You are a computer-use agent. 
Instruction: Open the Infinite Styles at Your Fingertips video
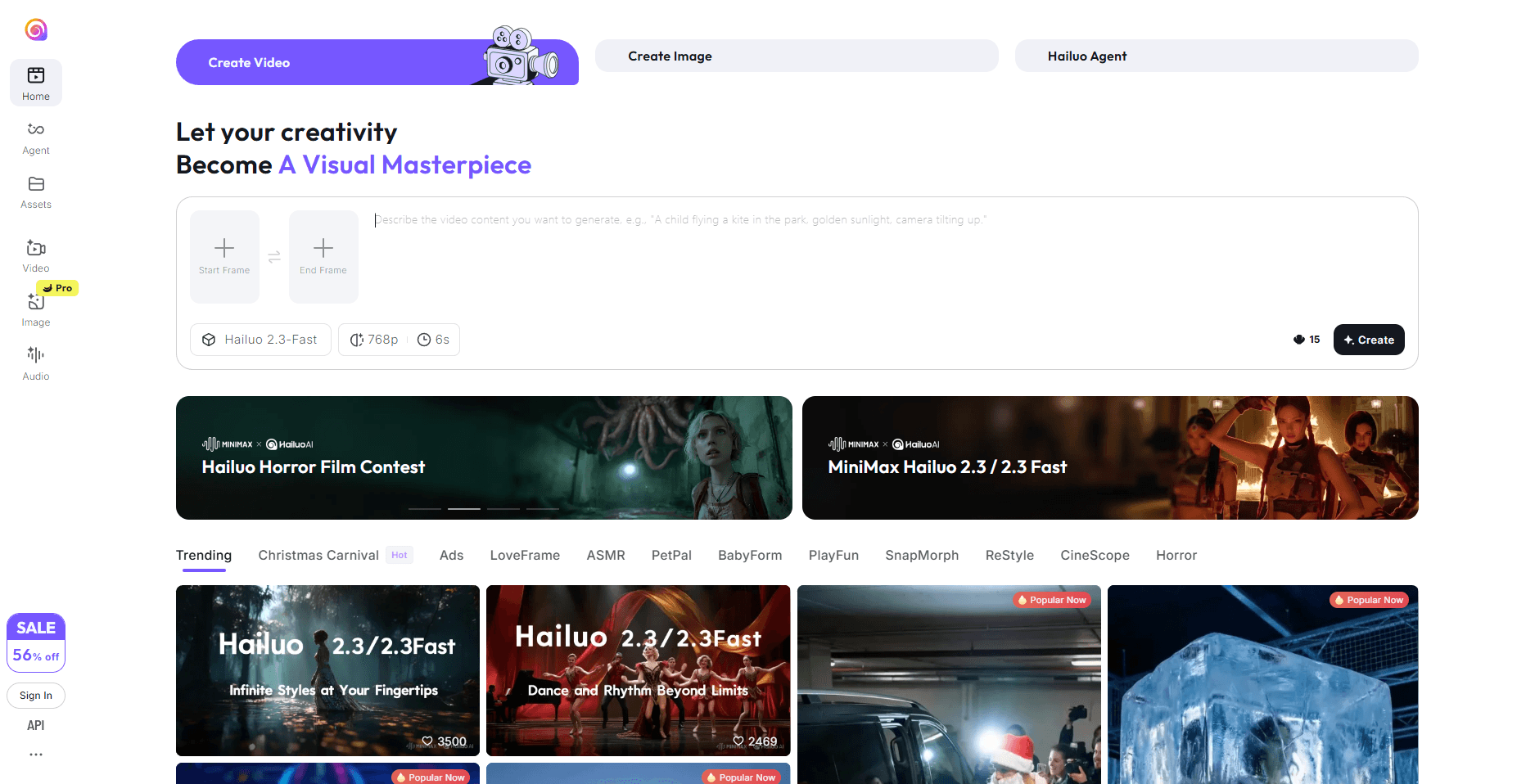point(327,670)
